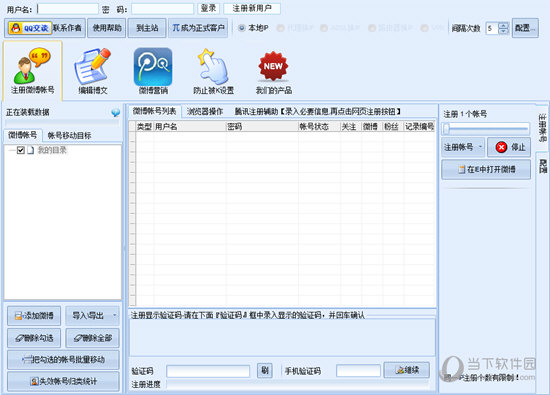Switch to the 微博帐号 left tab
Viewport: 550px width, 395px height.
(23, 135)
